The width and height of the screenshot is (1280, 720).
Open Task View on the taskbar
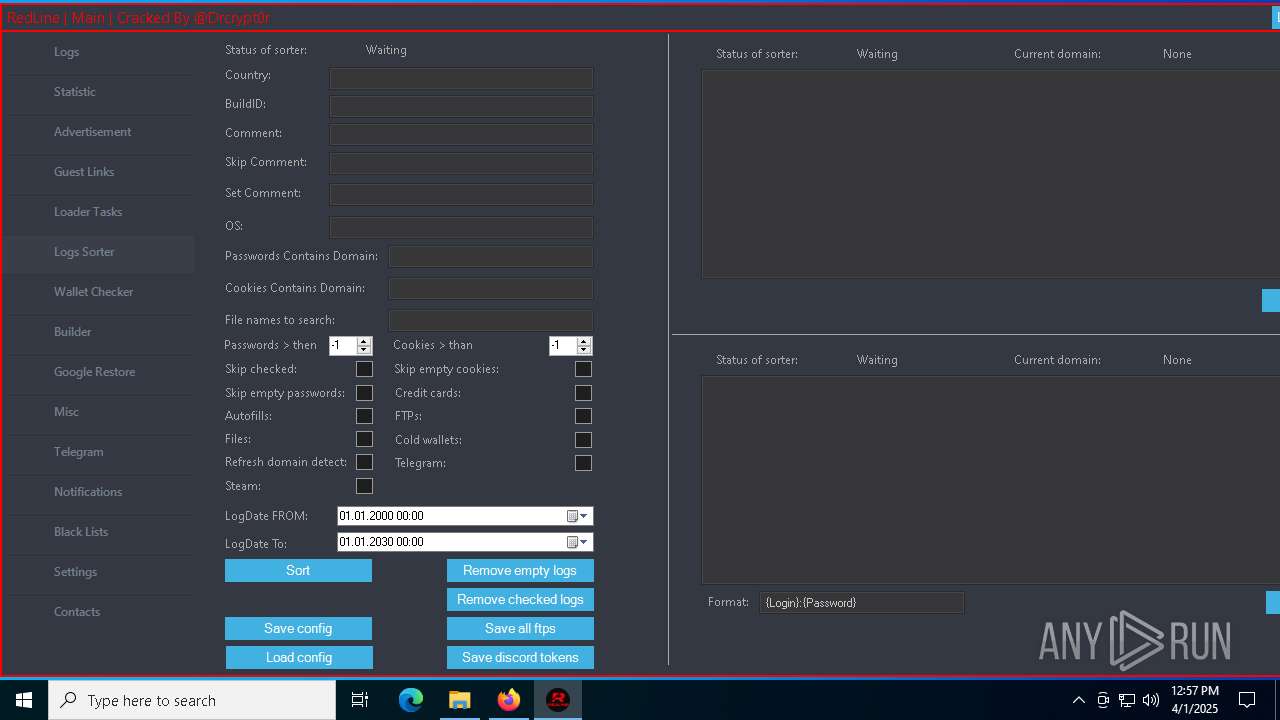360,700
